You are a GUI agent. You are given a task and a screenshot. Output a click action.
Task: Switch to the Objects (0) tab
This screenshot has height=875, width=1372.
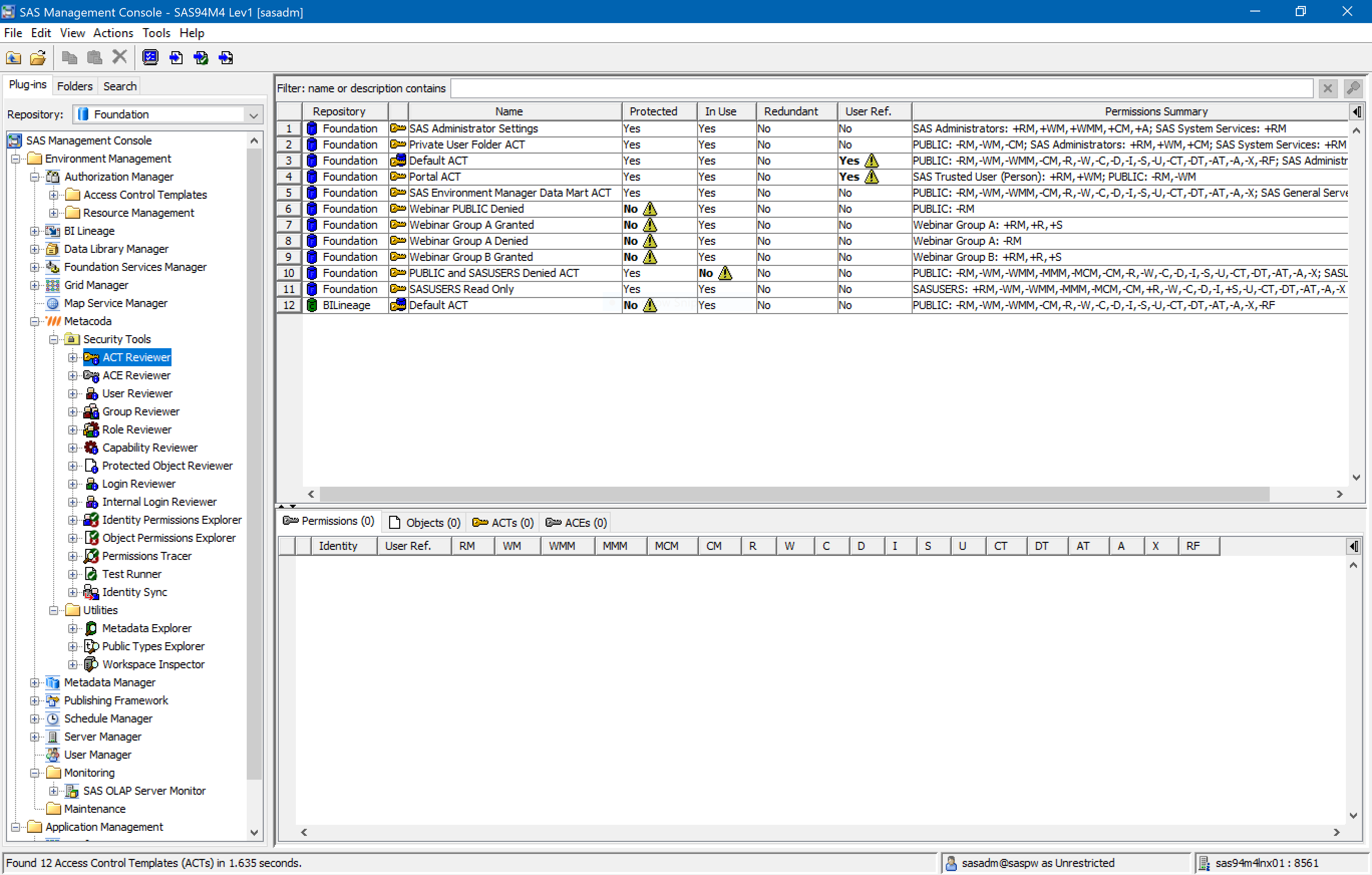(424, 522)
